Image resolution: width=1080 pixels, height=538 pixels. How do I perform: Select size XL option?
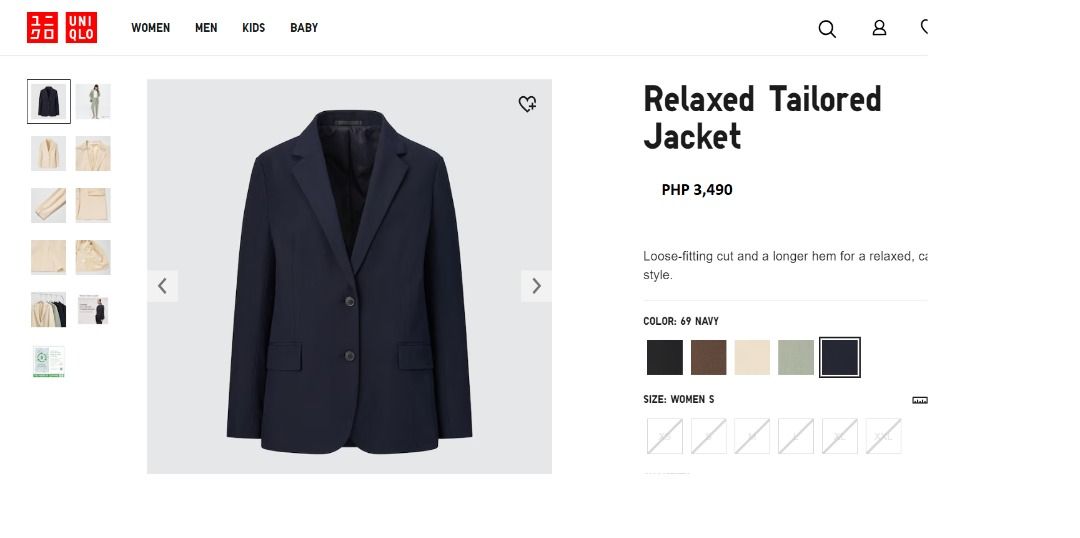[x=840, y=436]
